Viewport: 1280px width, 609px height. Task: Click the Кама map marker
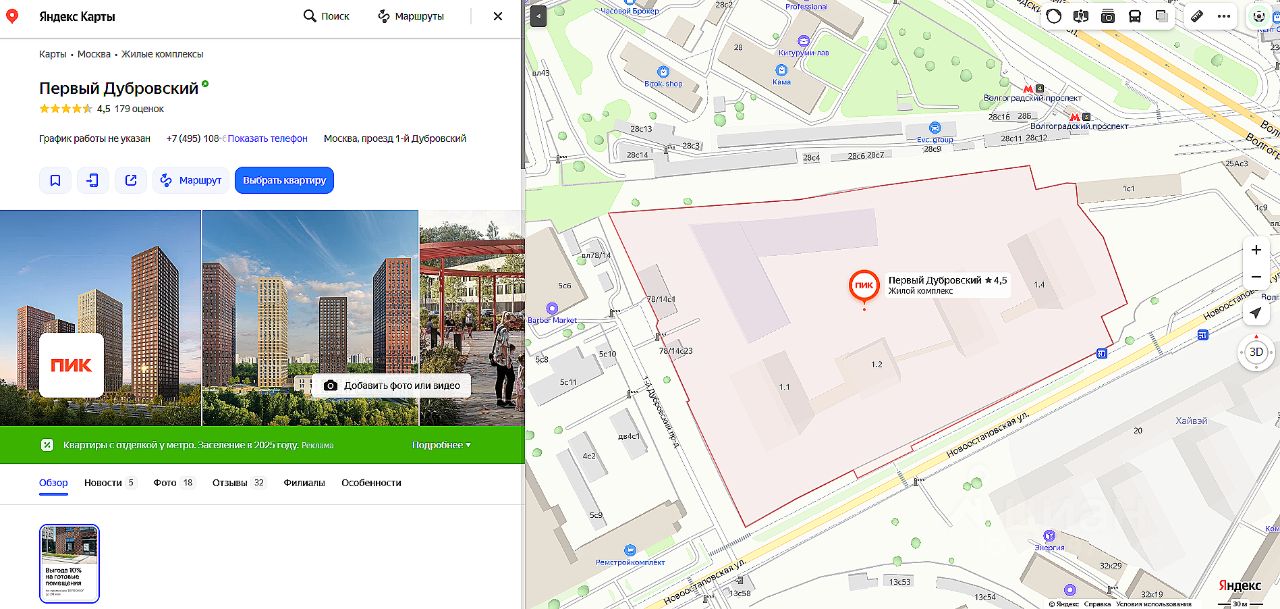tap(782, 69)
